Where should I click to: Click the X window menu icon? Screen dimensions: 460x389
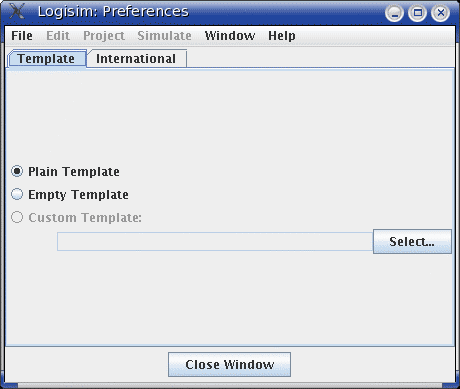click(17, 11)
